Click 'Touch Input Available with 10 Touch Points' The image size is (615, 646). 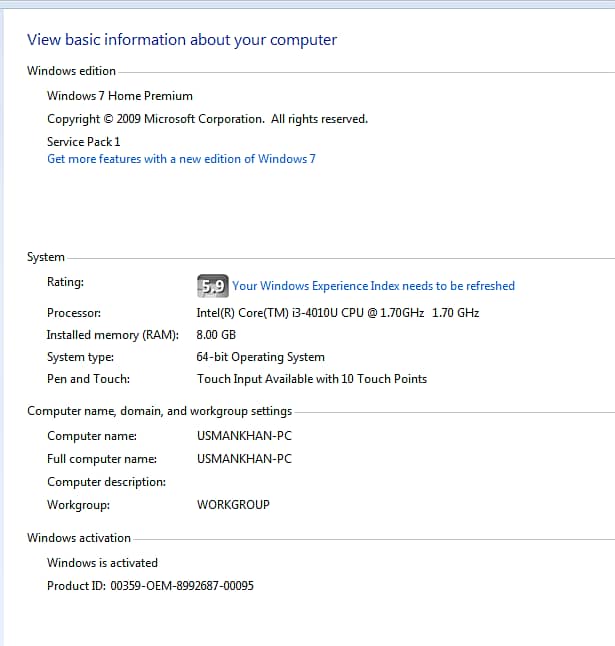pyautogui.click(x=312, y=379)
